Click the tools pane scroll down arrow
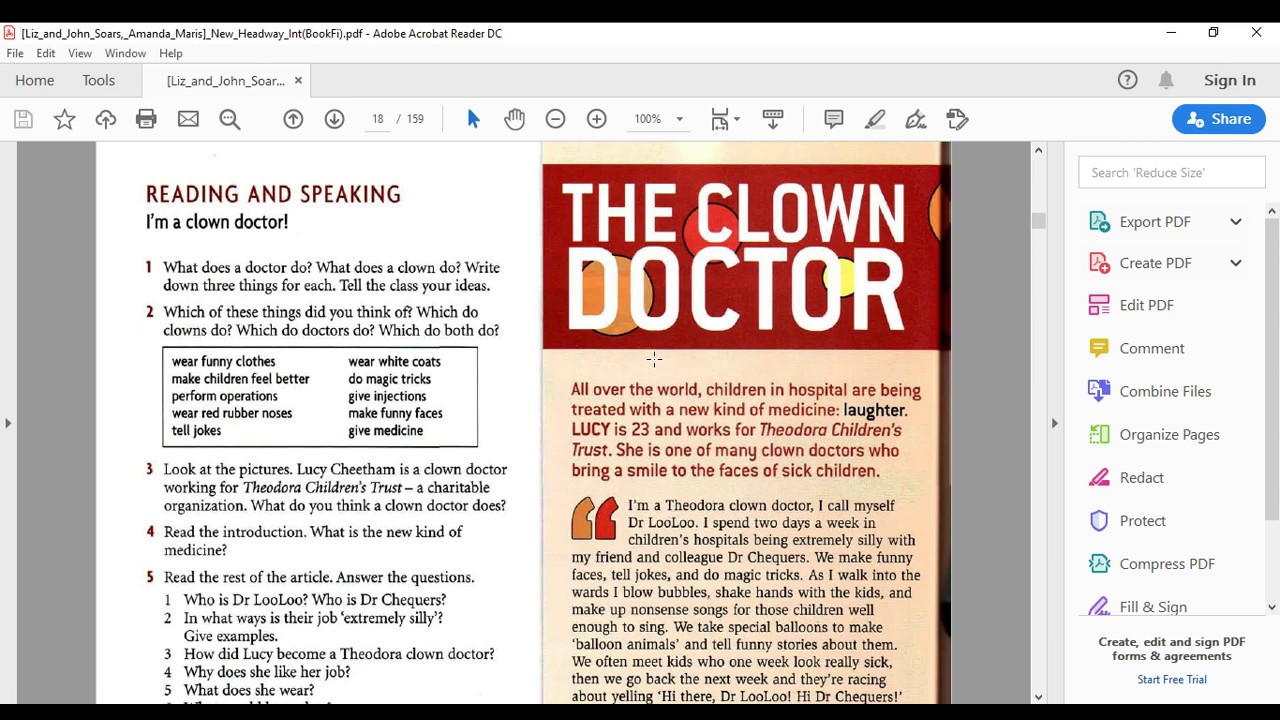 [1272, 606]
